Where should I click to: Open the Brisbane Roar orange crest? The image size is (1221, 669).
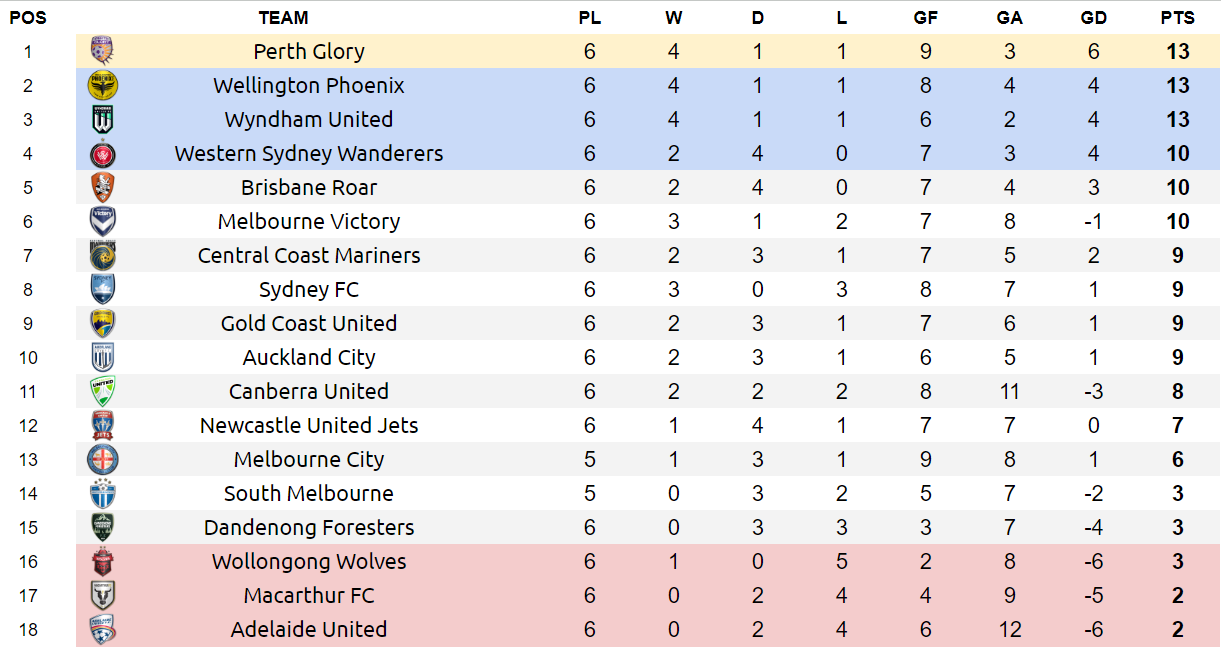(x=103, y=187)
